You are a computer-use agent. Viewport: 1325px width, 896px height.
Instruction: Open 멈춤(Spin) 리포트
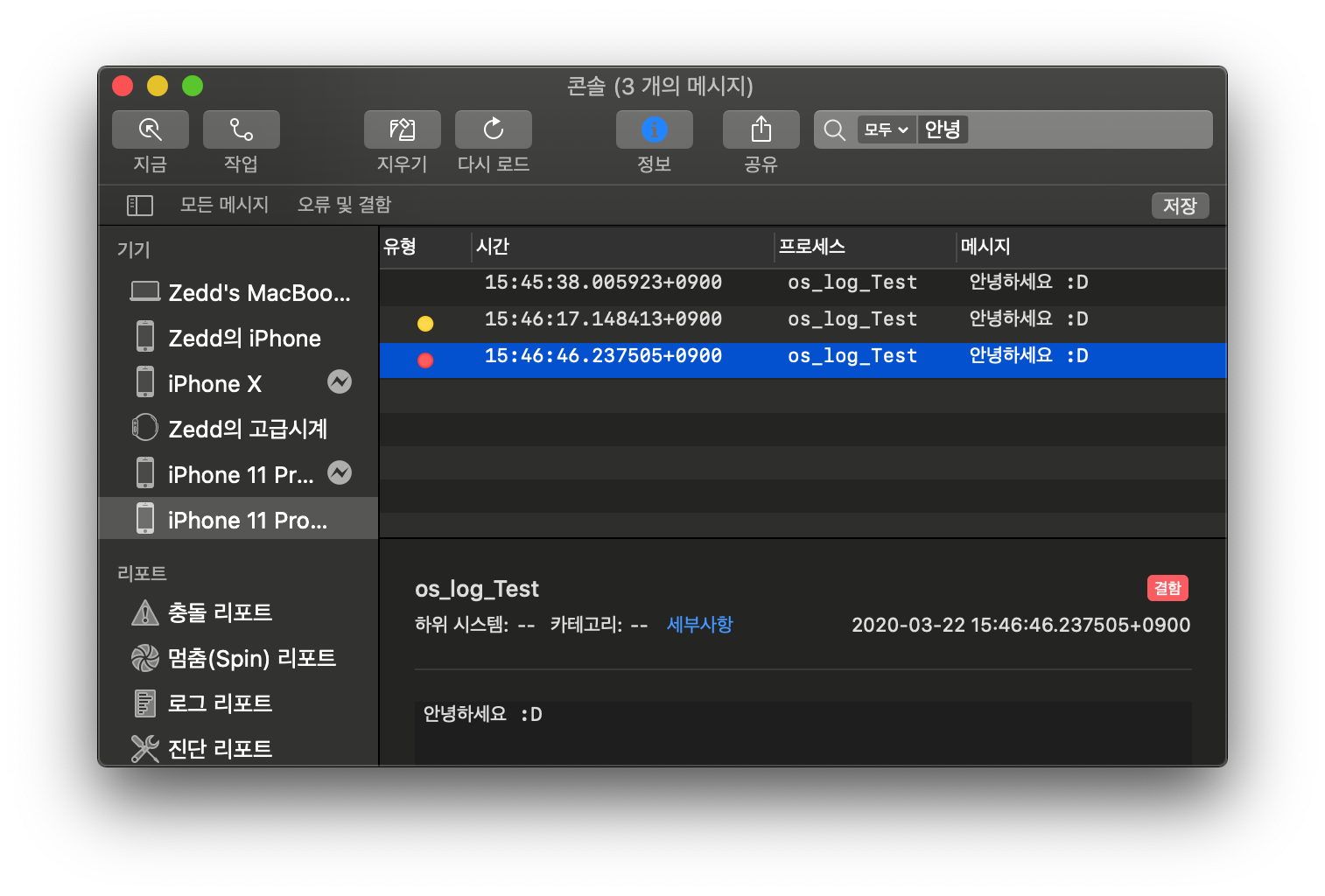click(x=239, y=658)
